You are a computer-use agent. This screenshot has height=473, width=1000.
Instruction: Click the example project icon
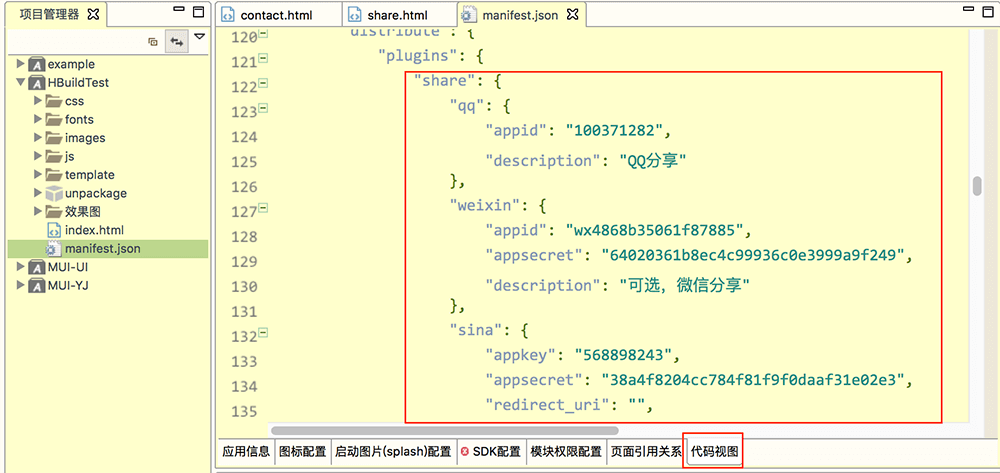click(x=37, y=64)
